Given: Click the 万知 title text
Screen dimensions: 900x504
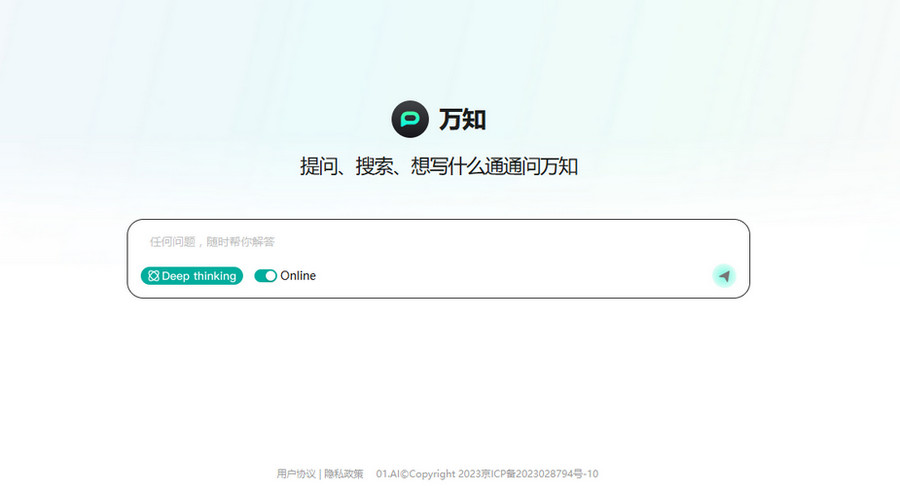Looking at the screenshot, I should click(x=463, y=119).
